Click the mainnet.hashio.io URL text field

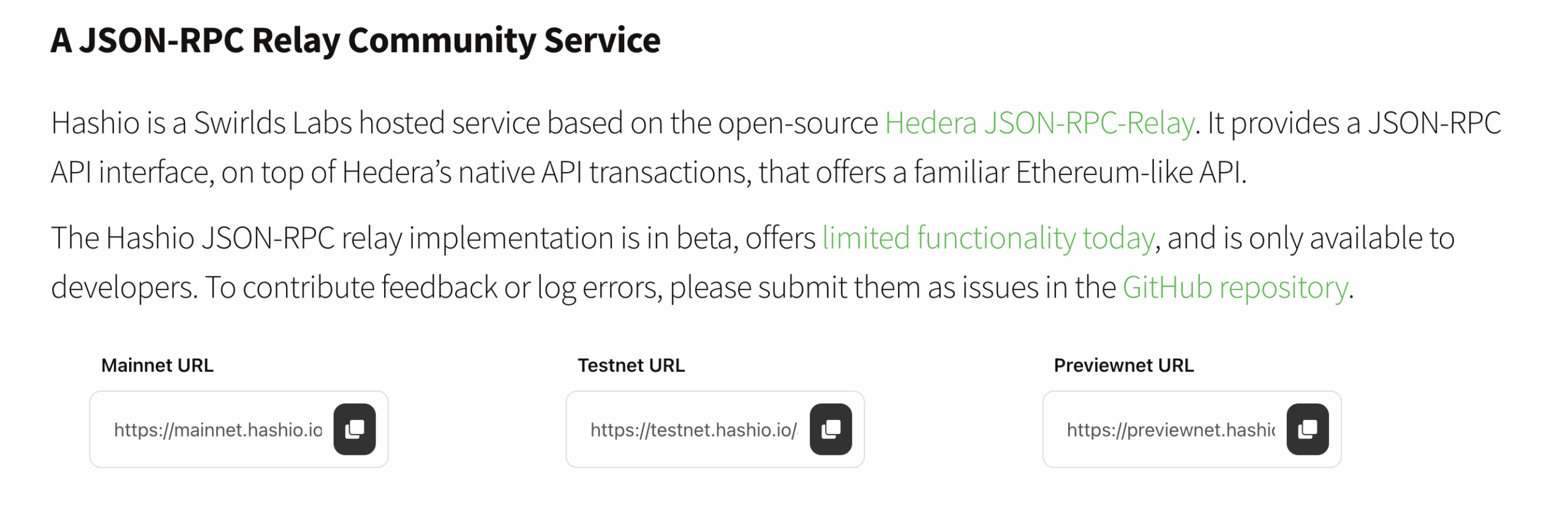click(x=217, y=430)
